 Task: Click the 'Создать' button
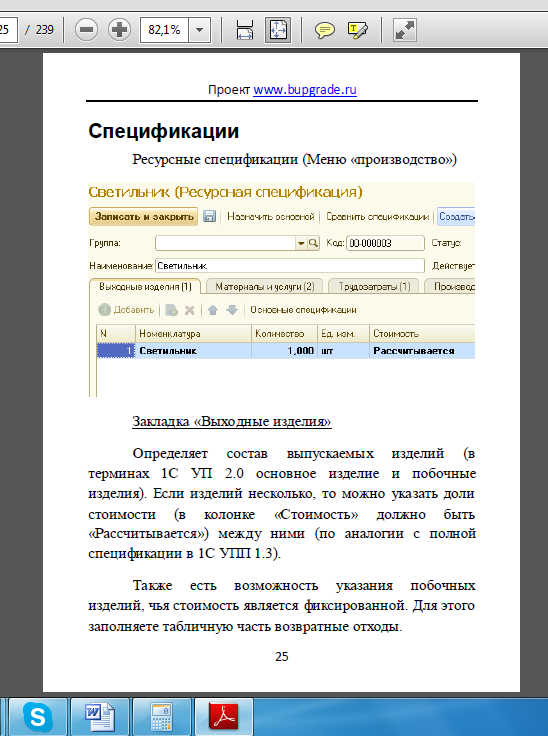[456, 216]
